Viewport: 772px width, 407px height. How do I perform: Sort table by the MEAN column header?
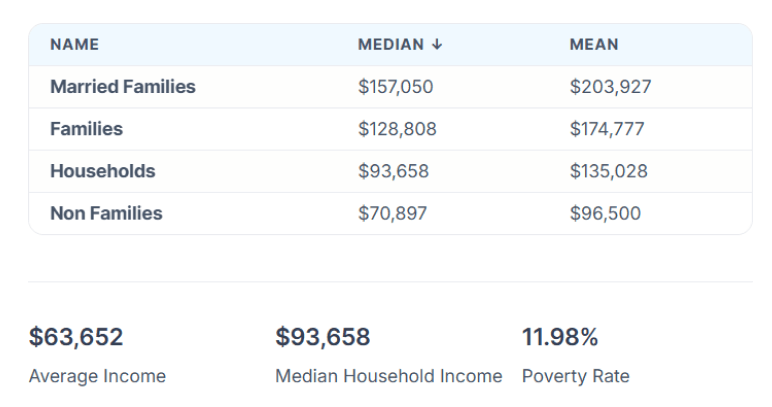(594, 45)
